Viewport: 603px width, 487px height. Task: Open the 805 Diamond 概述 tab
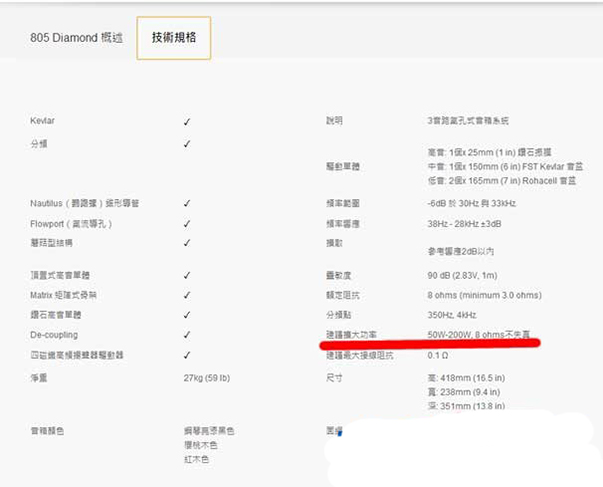[x=76, y=38]
